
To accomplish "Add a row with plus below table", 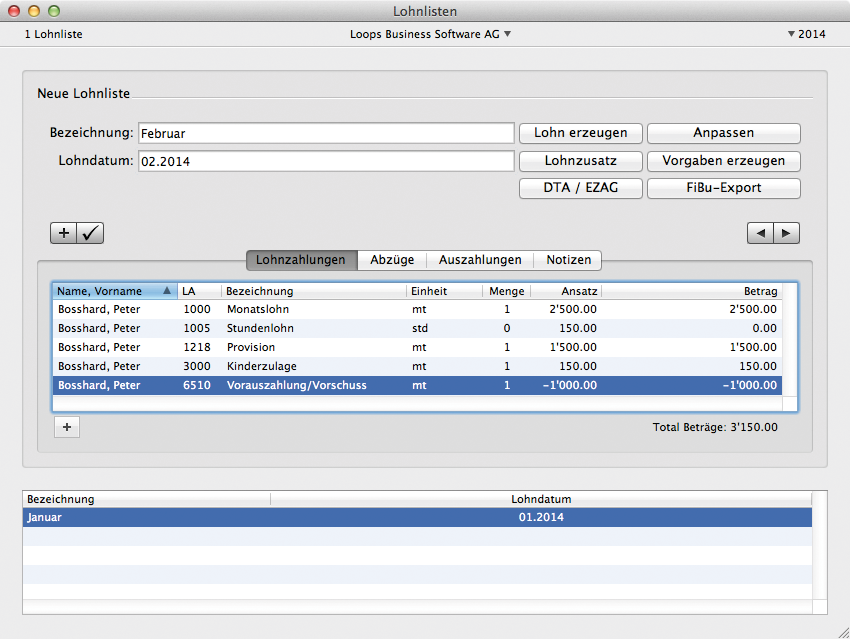I will 66,427.
